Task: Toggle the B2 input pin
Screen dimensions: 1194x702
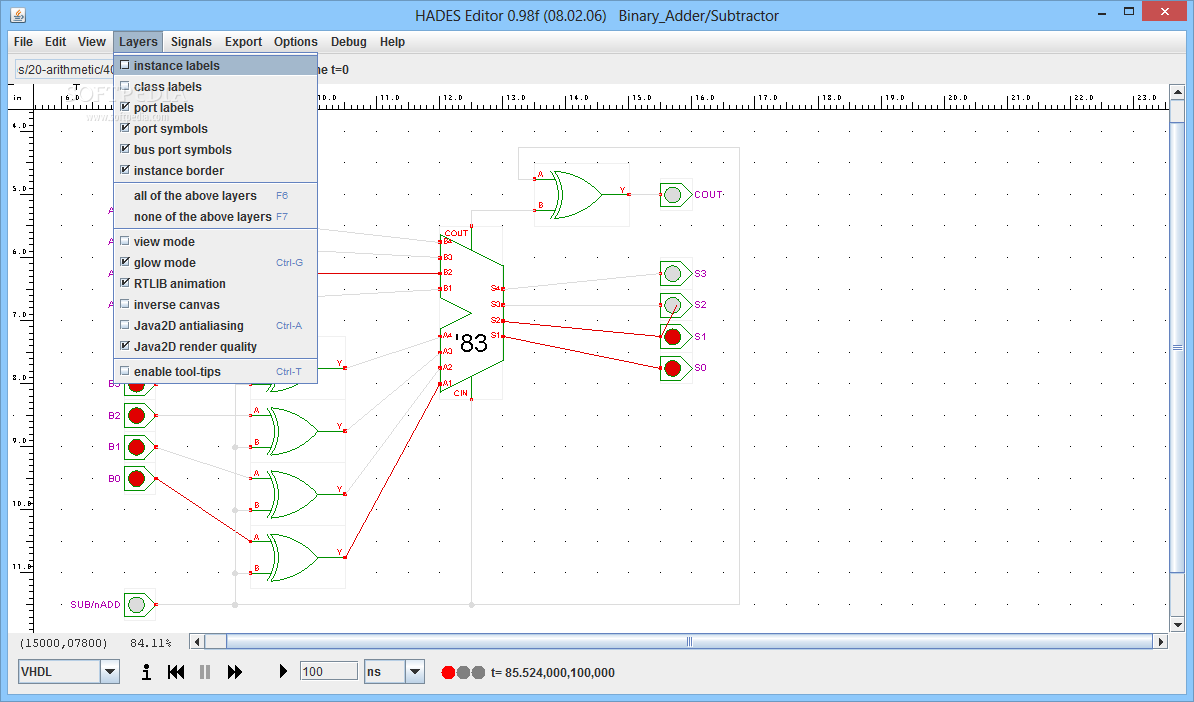Action: pyautogui.click(x=140, y=416)
